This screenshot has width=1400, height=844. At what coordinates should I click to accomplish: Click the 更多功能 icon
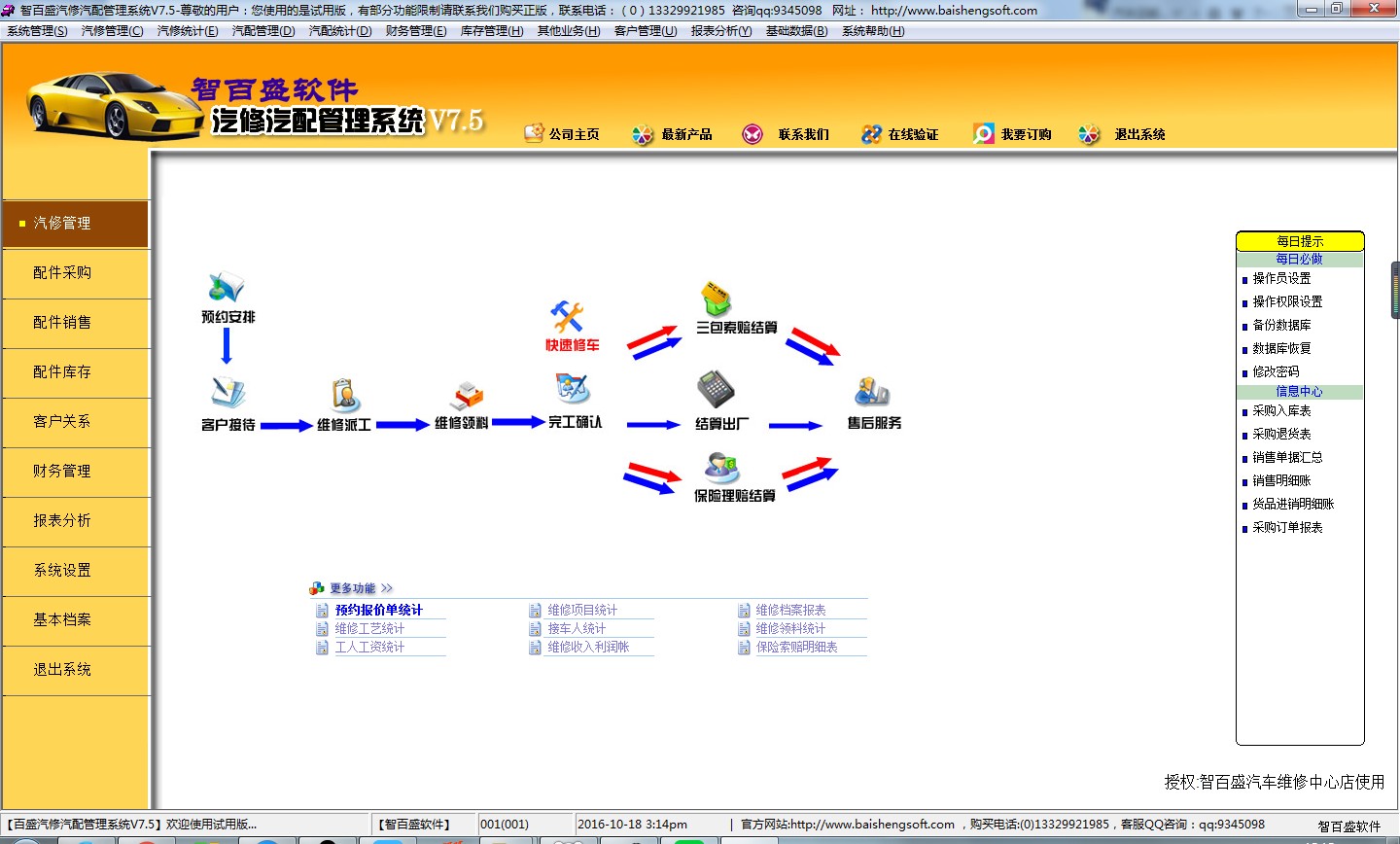pyautogui.click(x=316, y=588)
